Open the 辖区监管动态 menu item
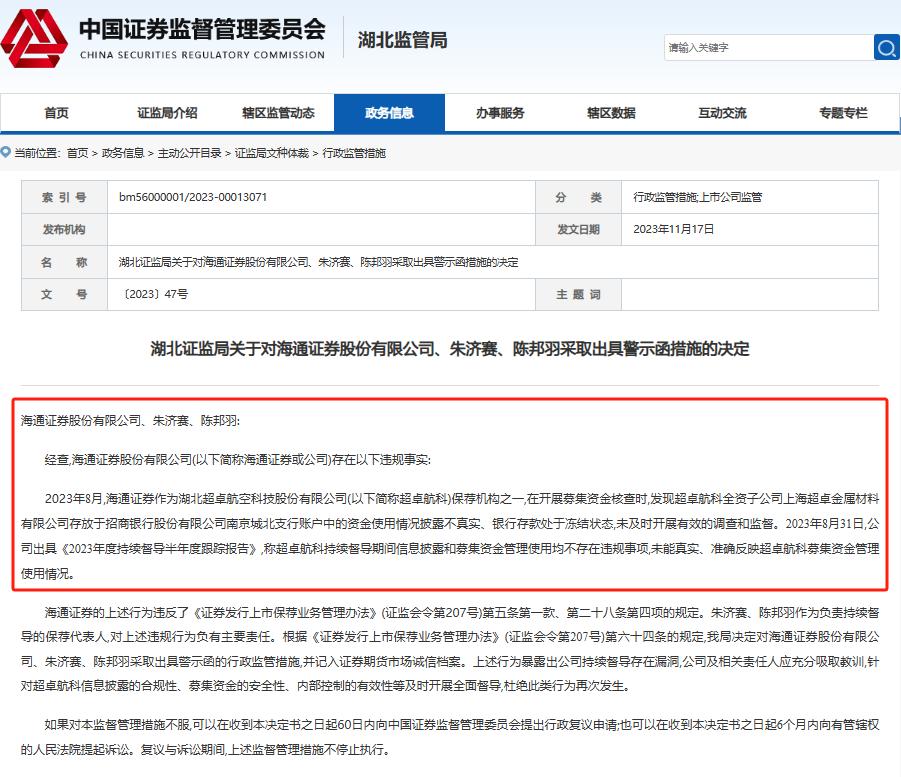 pos(277,113)
